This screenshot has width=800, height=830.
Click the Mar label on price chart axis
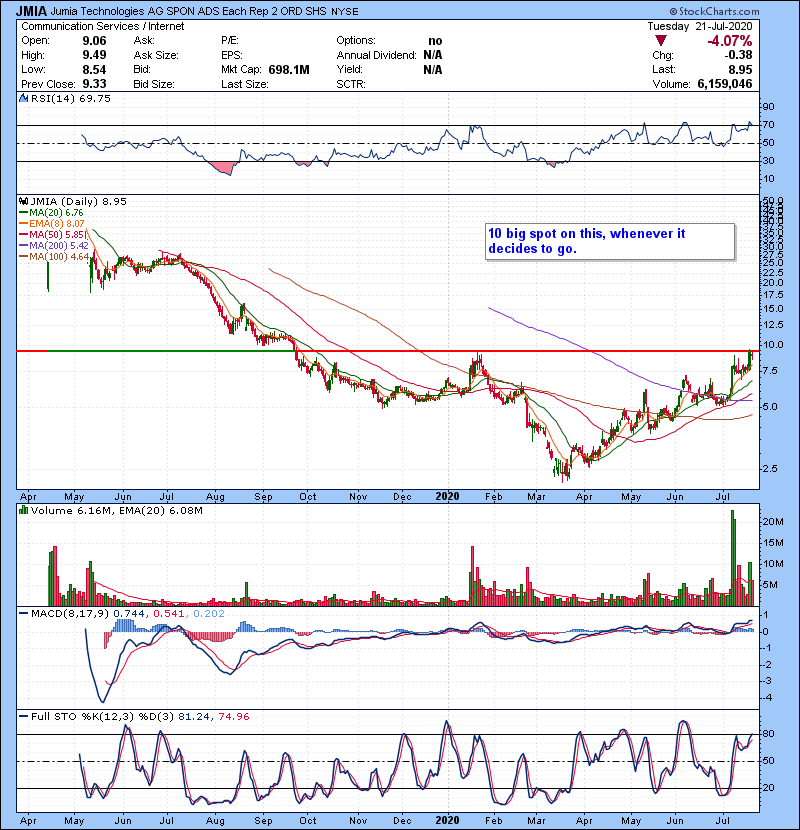pos(536,497)
